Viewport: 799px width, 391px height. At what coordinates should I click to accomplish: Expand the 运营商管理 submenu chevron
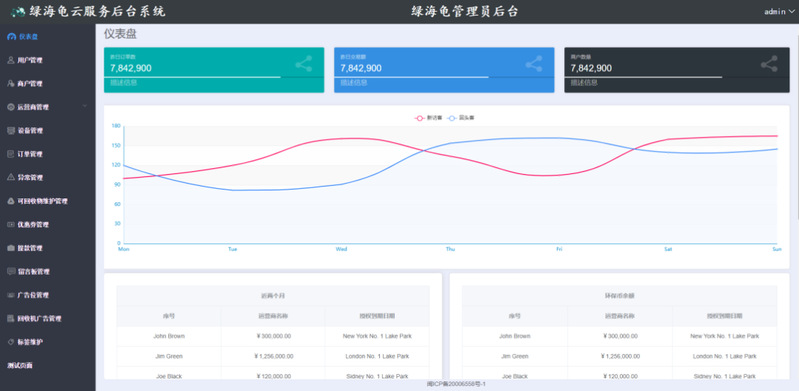pos(85,106)
